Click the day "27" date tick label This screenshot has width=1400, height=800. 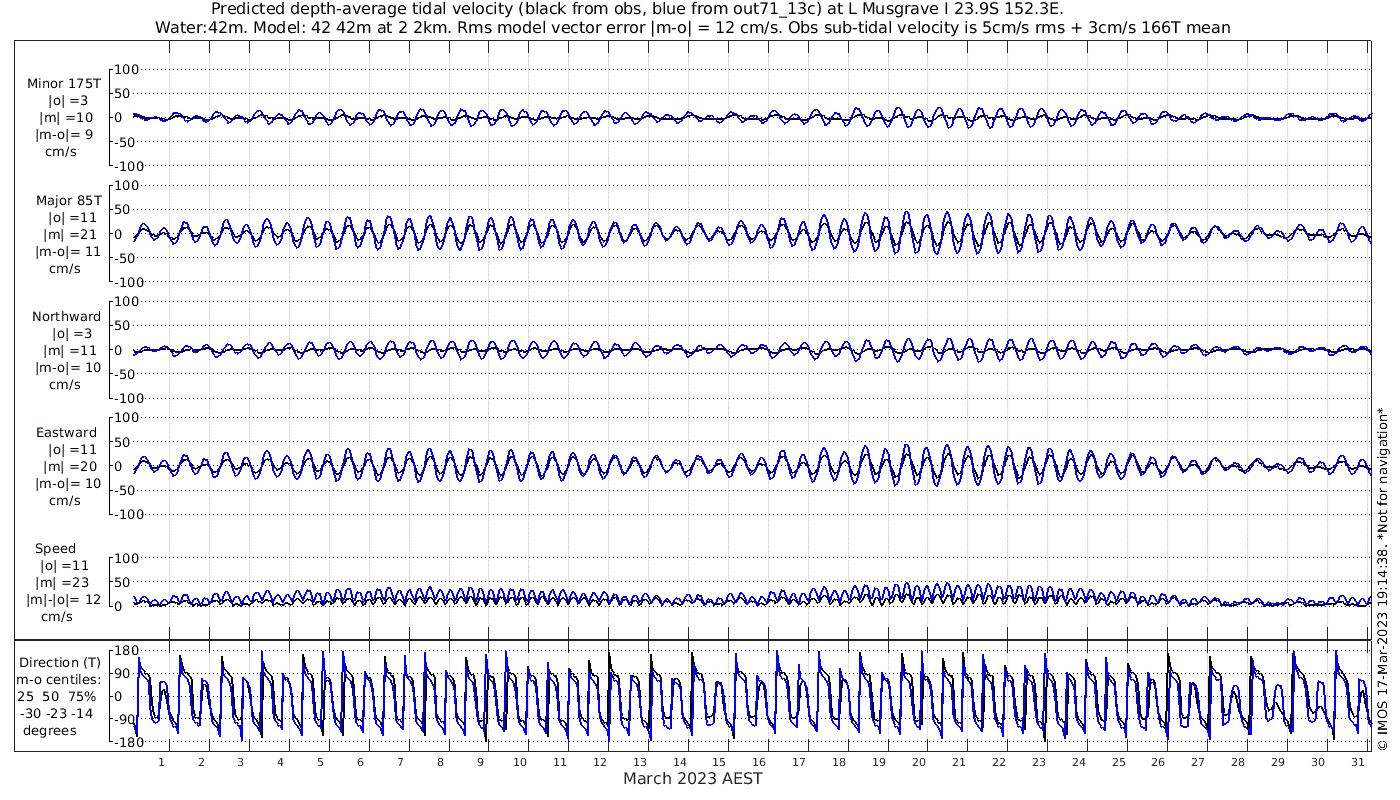click(1198, 762)
